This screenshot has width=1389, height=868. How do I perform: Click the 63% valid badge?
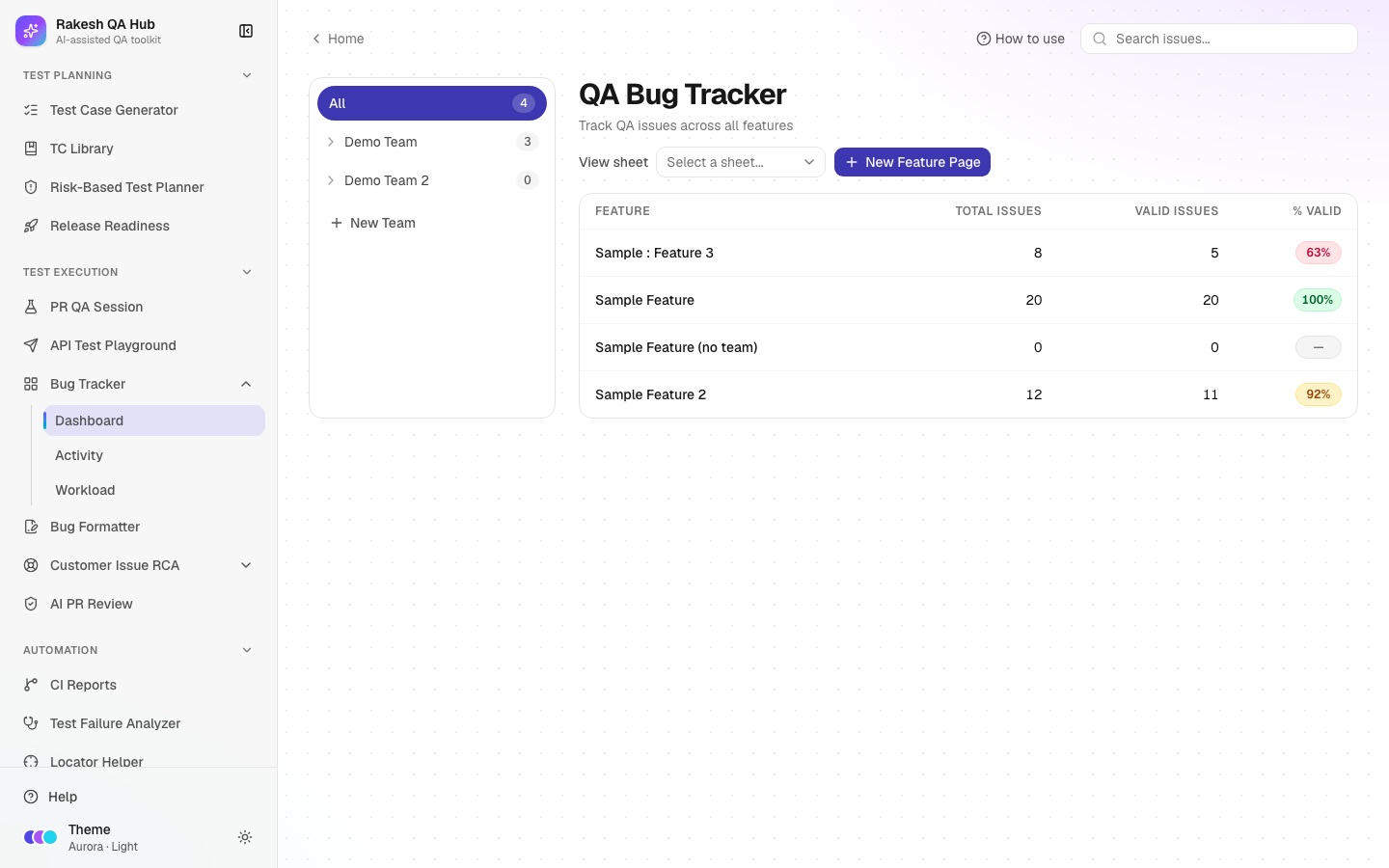1318,253
